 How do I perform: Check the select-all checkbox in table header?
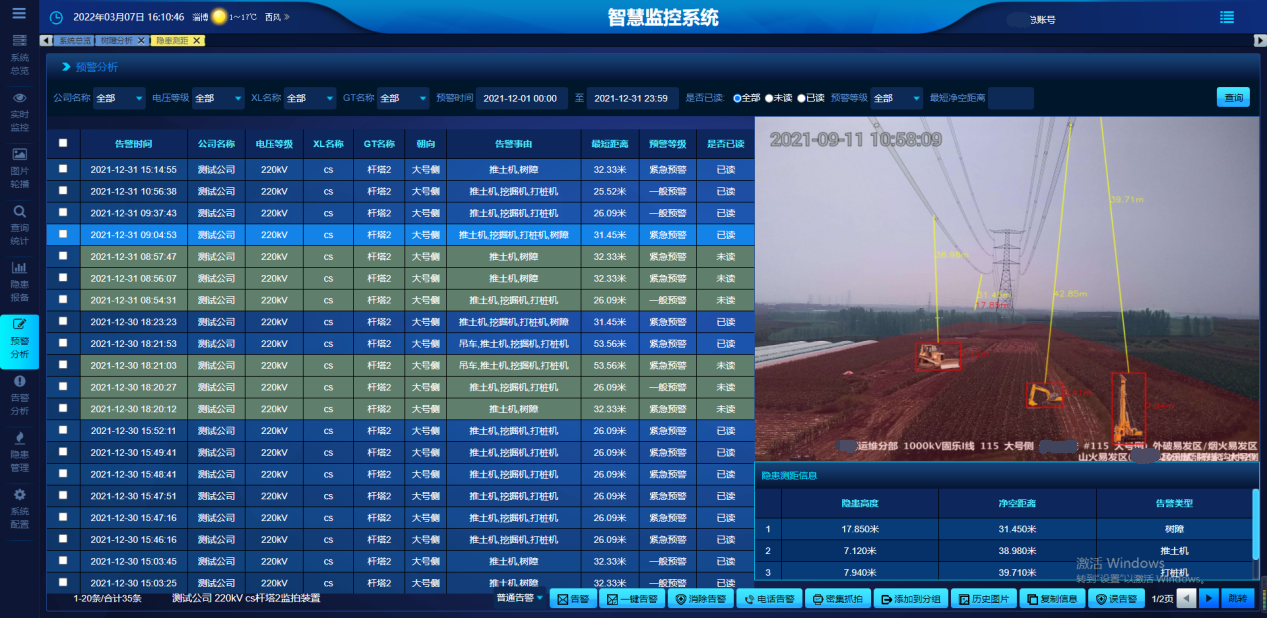63,143
